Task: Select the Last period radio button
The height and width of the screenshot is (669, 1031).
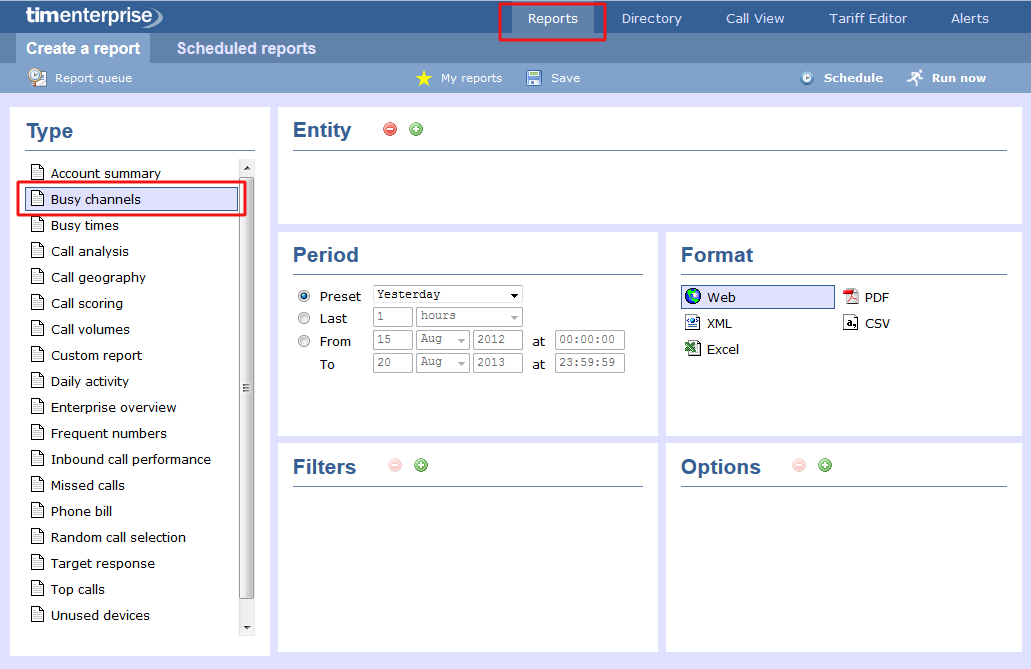Action: pos(304,318)
